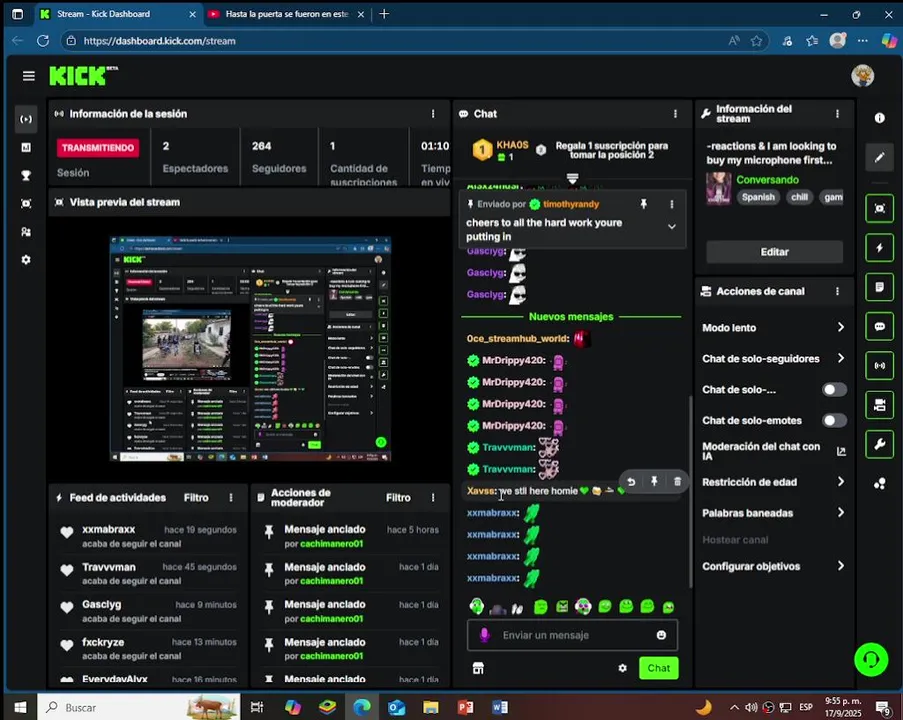This screenshot has width=903, height=720.
Task: Open the Información del stream three-dot menu
Action: pyautogui.click(x=837, y=114)
